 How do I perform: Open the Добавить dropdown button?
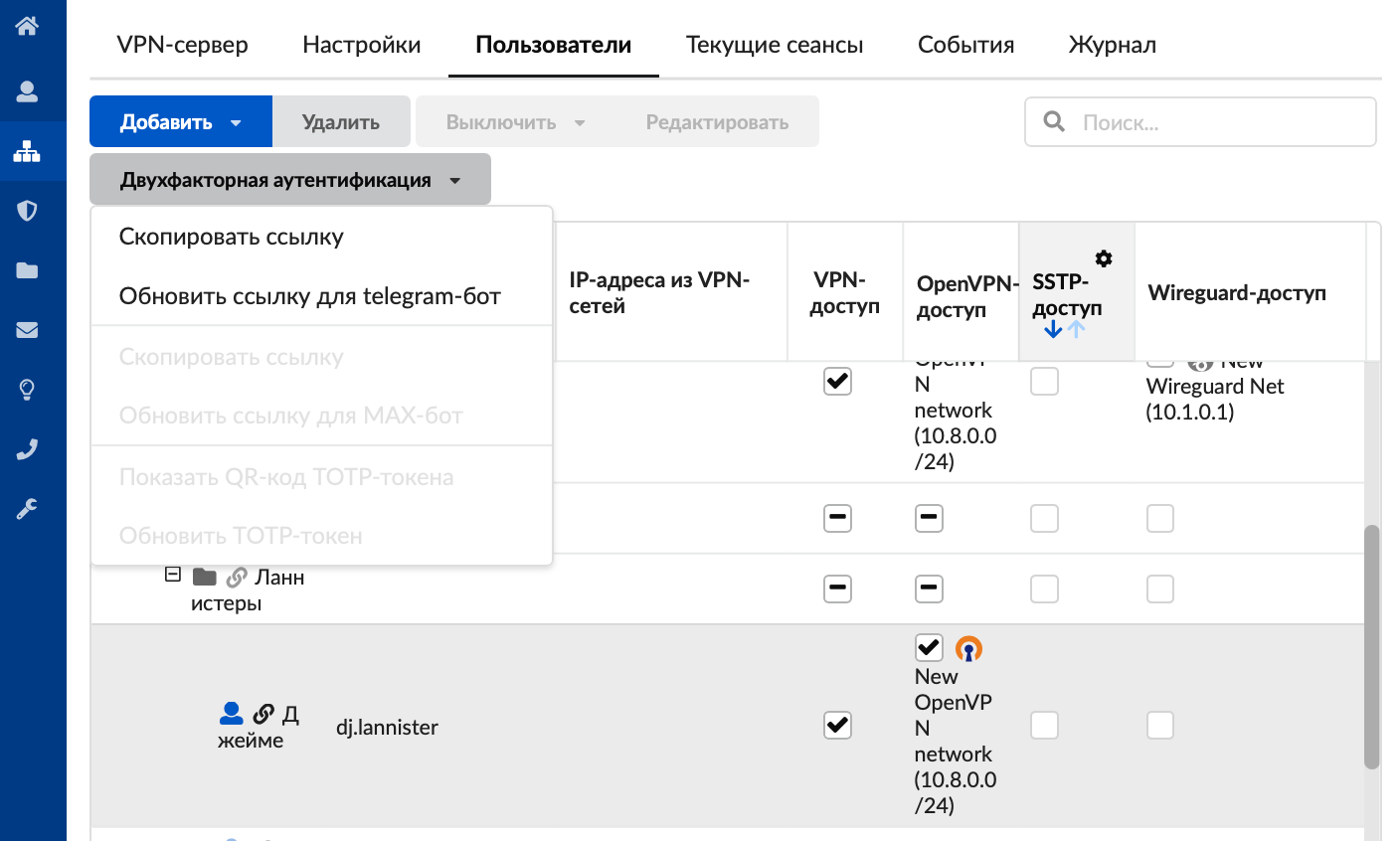tap(181, 121)
